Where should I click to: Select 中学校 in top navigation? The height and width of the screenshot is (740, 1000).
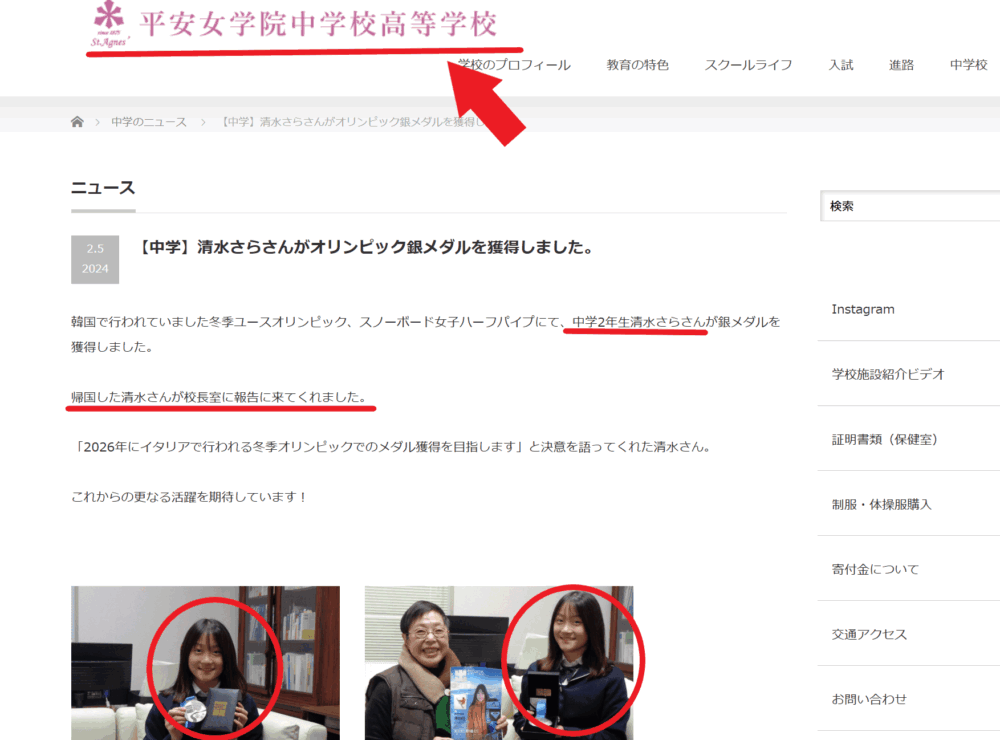point(968,65)
